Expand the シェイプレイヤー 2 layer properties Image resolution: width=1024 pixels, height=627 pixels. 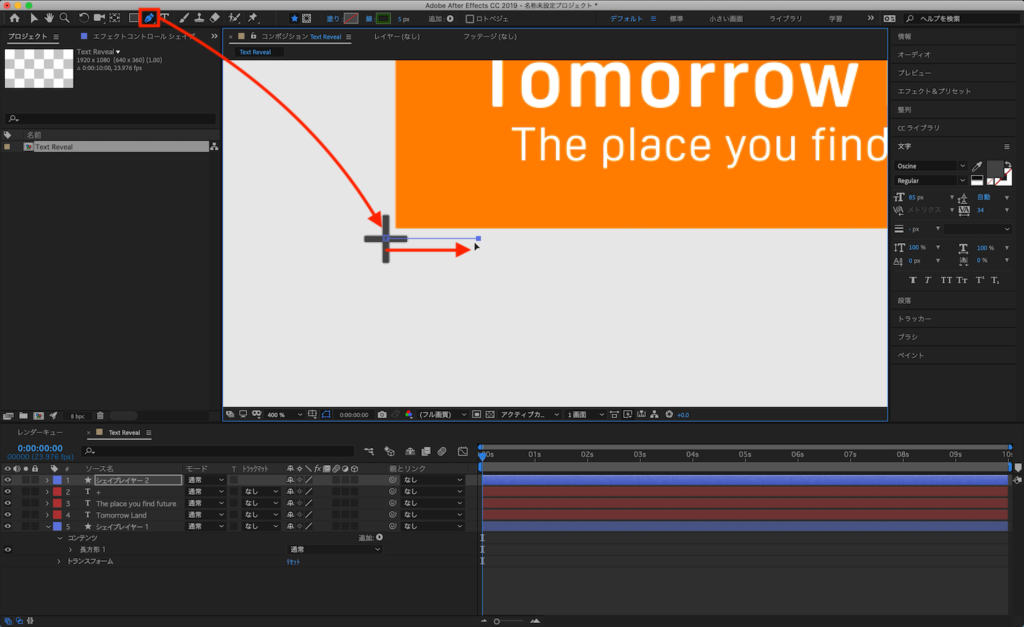[x=47, y=480]
